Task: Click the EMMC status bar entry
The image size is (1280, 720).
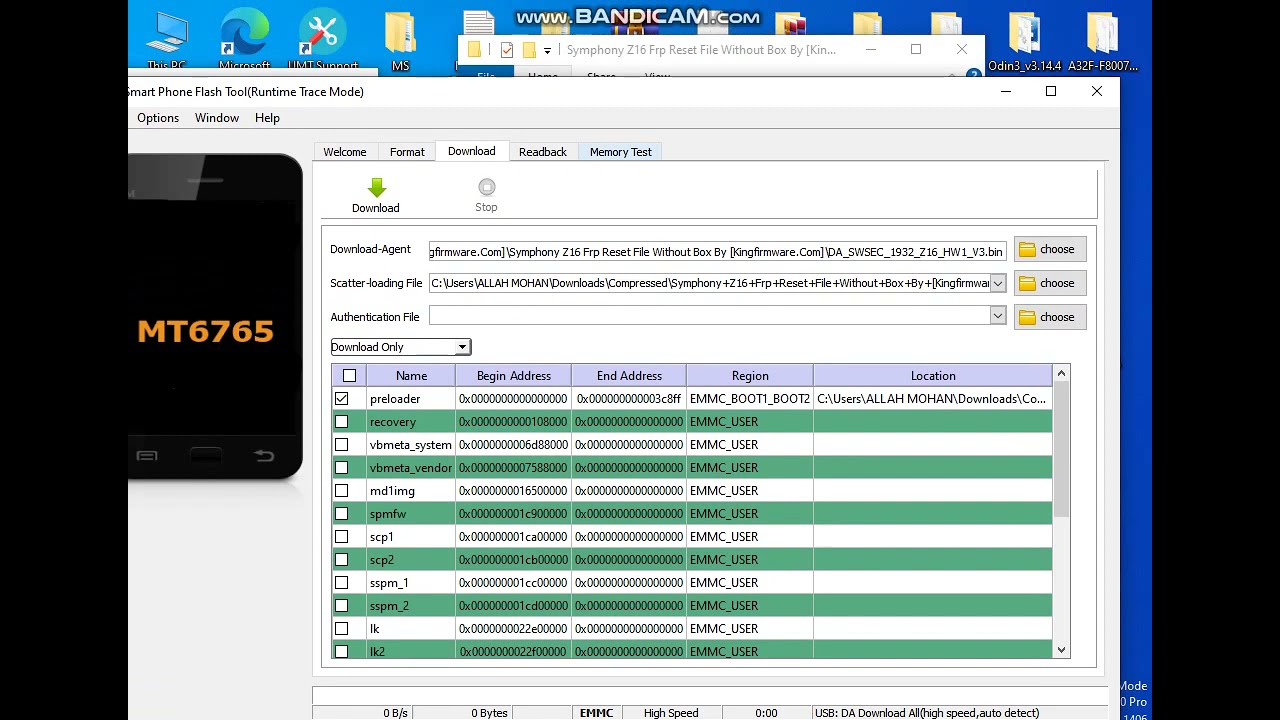Action: [596, 713]
